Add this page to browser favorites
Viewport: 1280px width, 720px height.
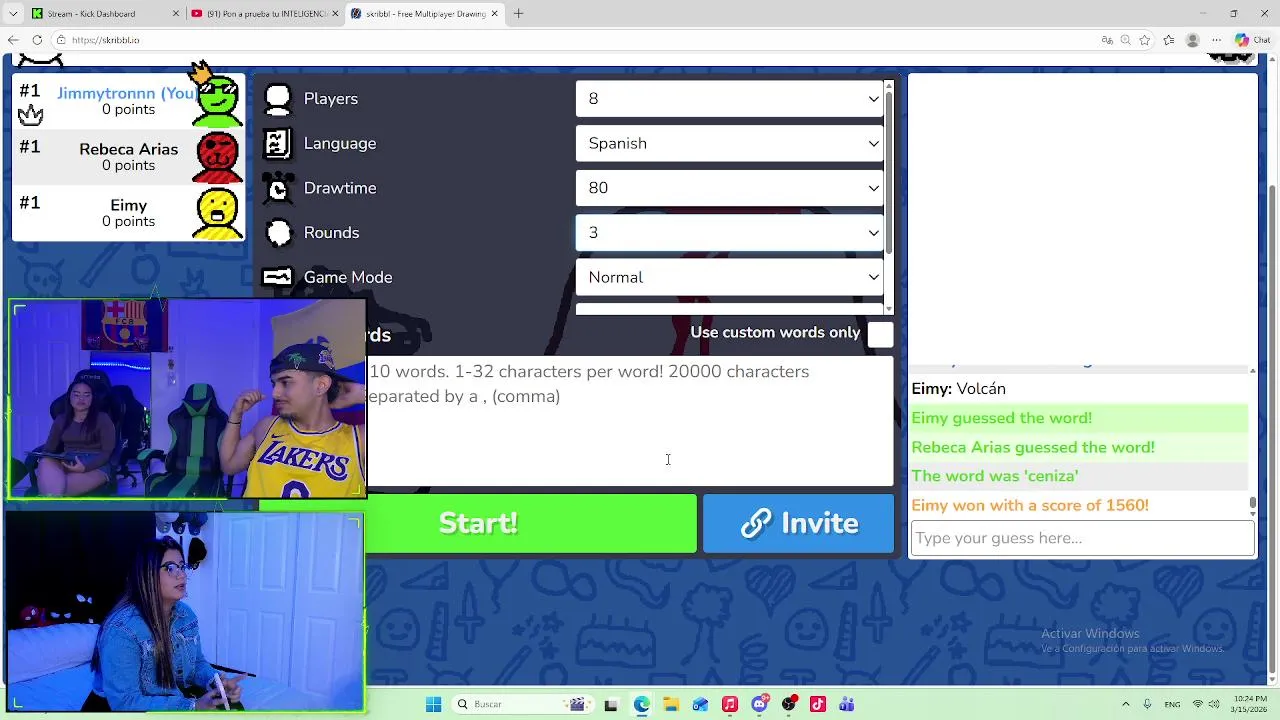(x=1144, y=40)
